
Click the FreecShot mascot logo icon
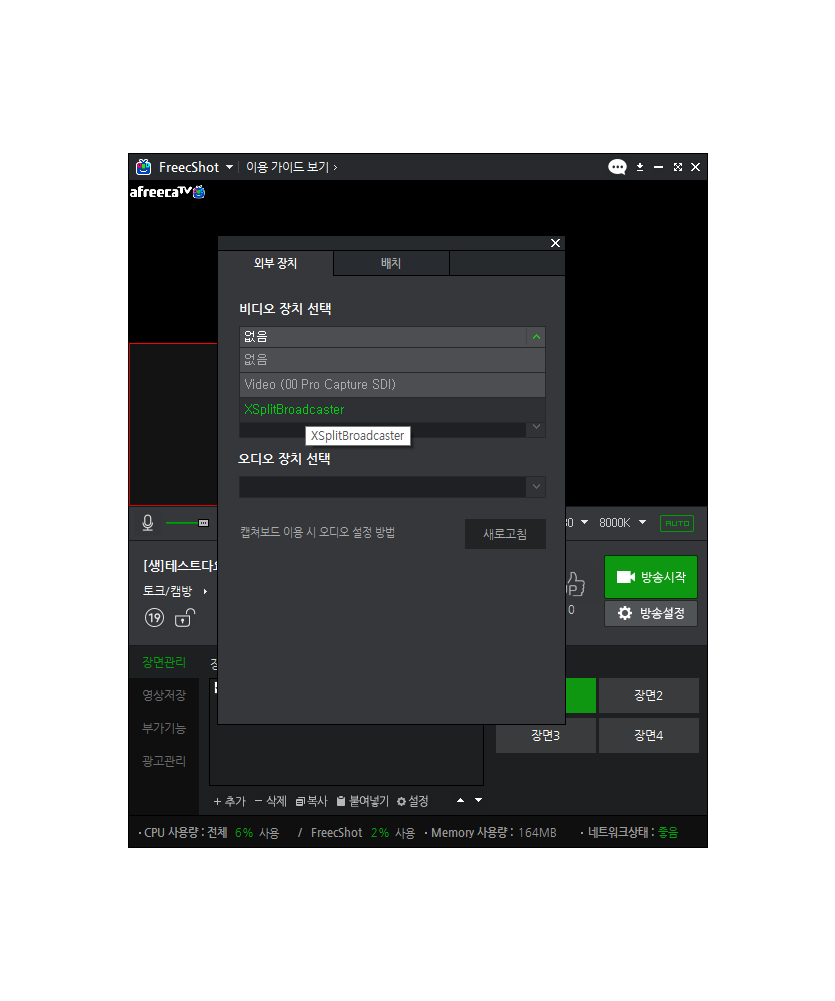pyautogui.click(x=144, y=167)
